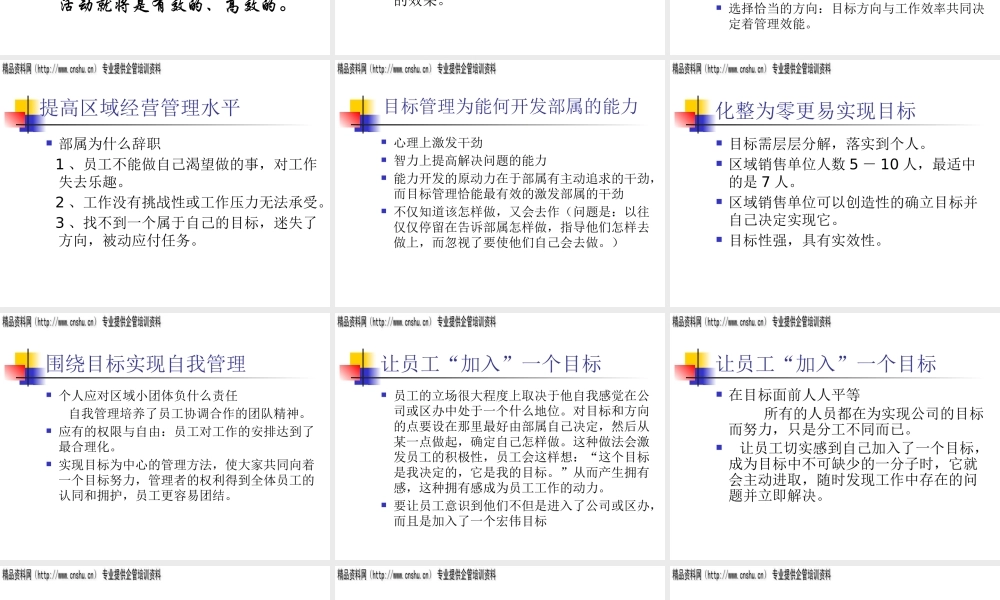Select the paragraph starting 员工的立场很大程度上
This screenshot has width=1000, height=600.
coord(522,442)
